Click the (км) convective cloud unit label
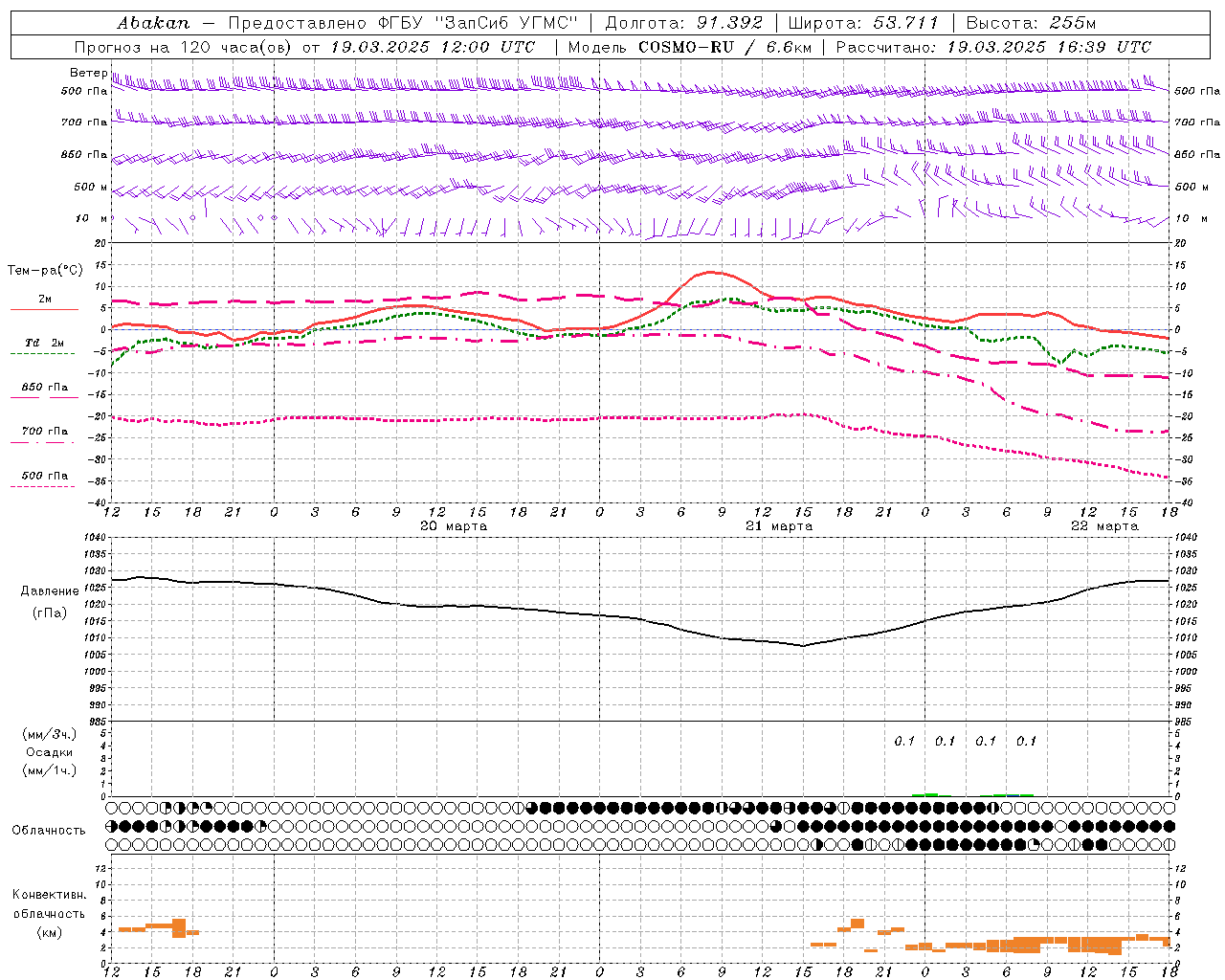This screenshot has width=1225, height=980. point(50,932)
